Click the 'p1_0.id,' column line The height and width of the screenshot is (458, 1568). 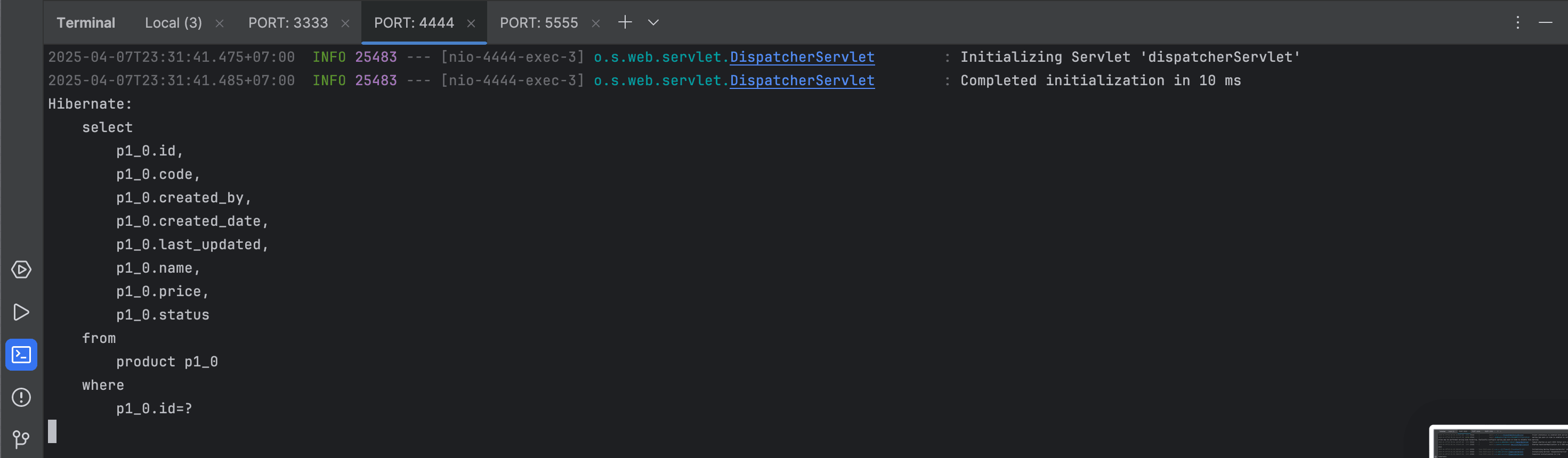click(150, 151)
